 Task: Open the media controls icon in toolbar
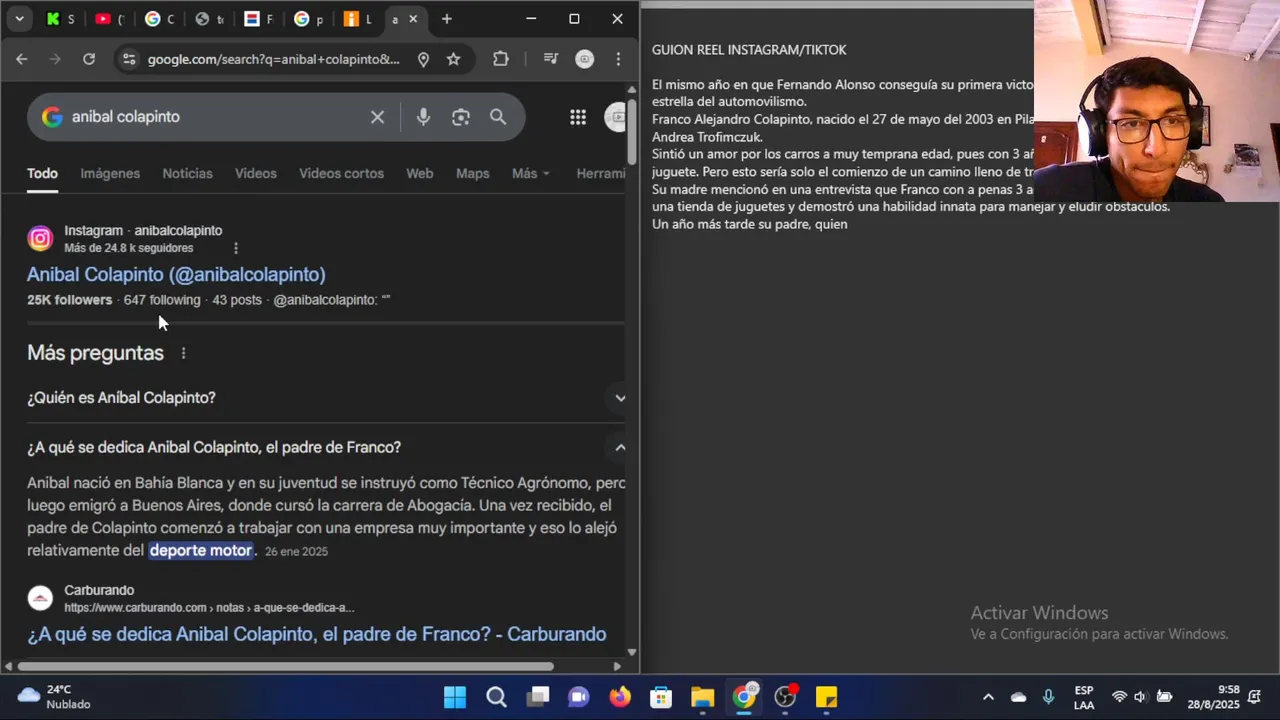coord(550,59)
